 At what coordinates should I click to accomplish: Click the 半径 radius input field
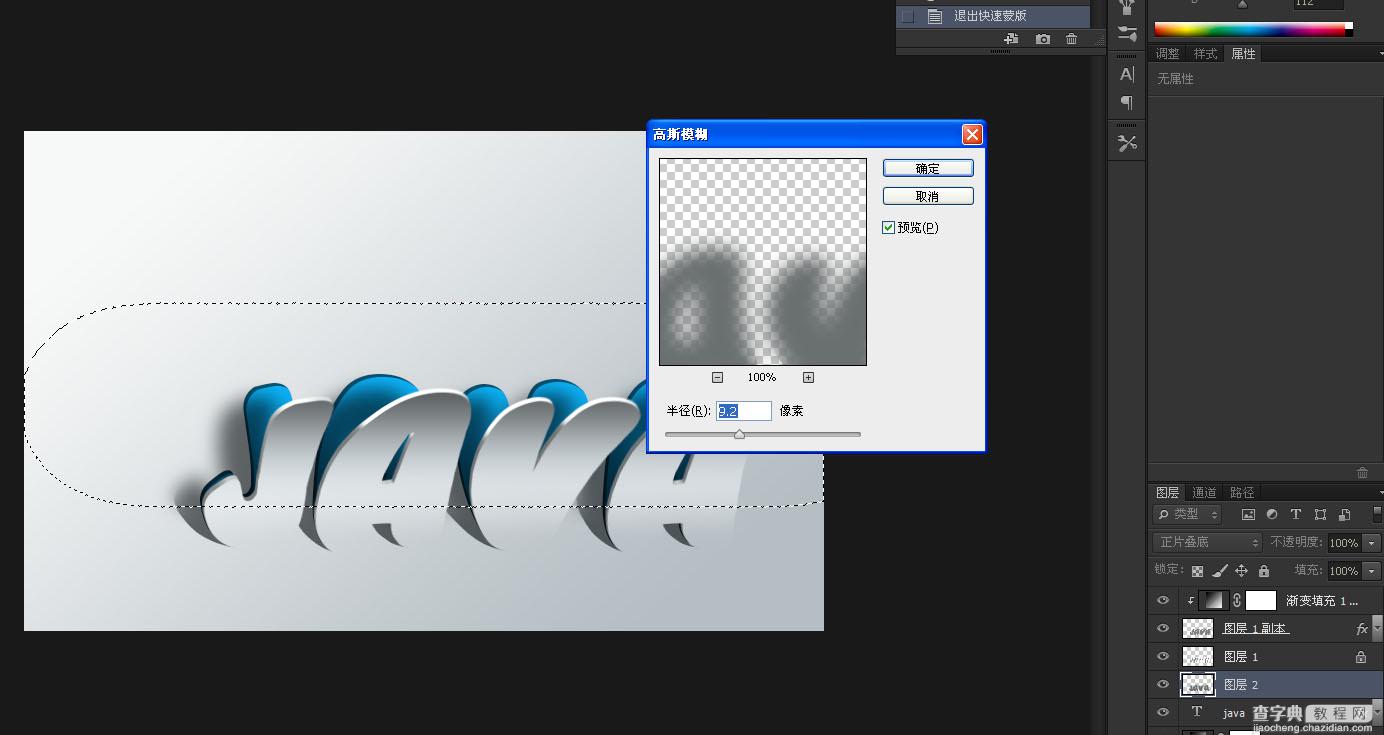coord(744,411)
